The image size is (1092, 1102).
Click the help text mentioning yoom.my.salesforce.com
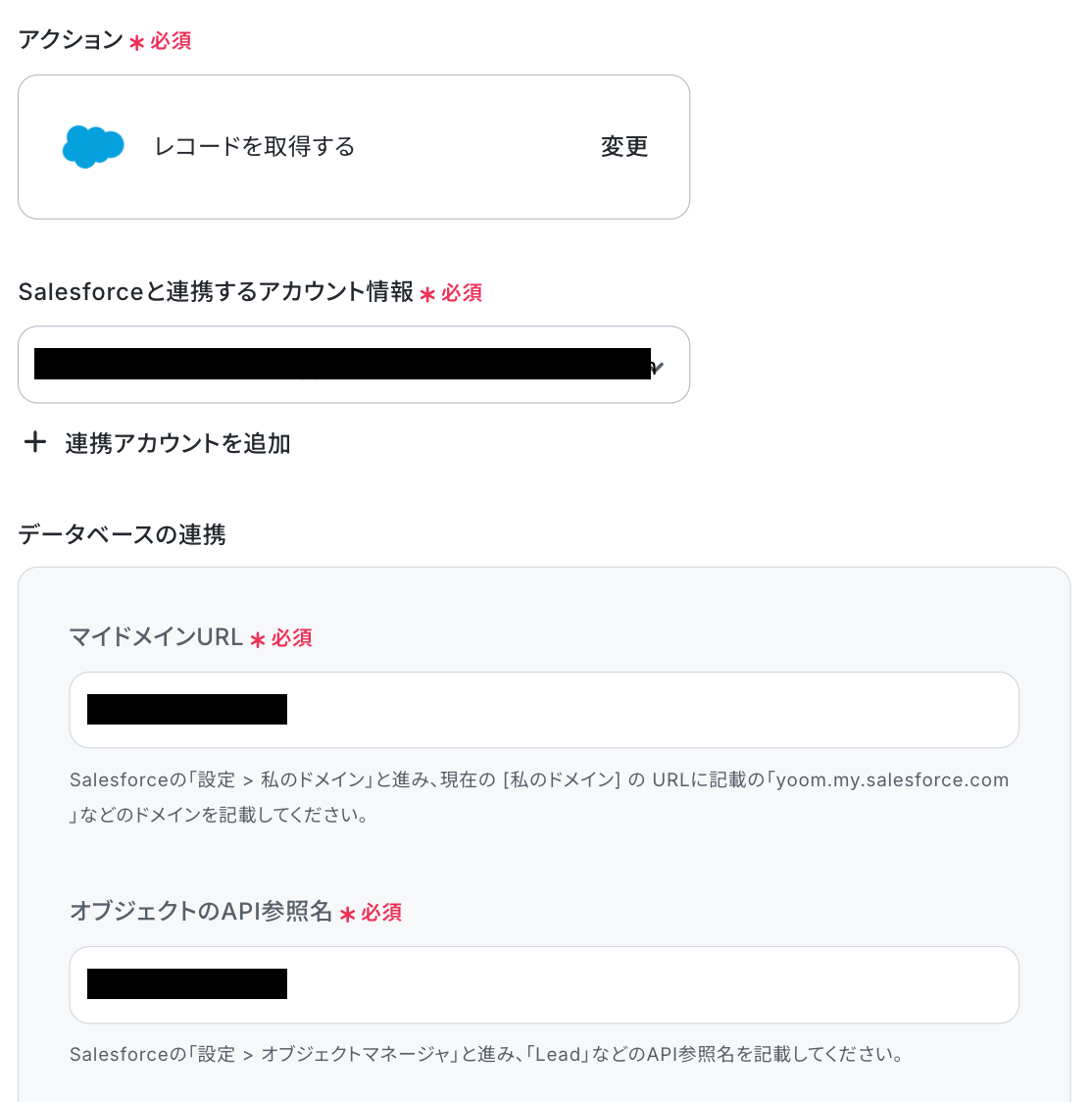click(539, 797)
